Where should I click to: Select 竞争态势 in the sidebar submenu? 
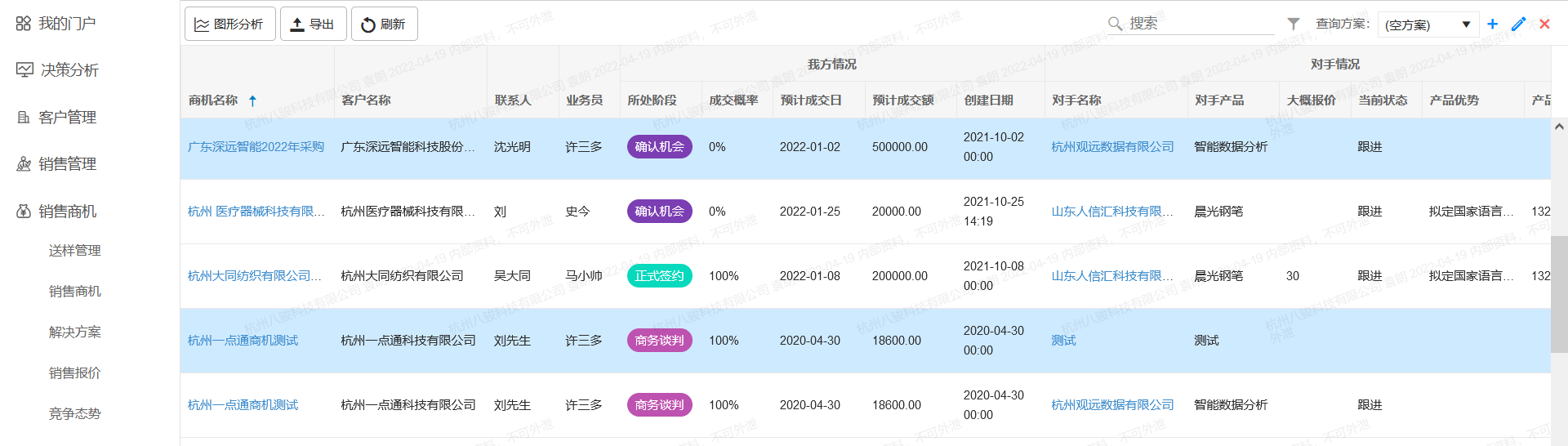pyautogui.click(x=74, y=413)
